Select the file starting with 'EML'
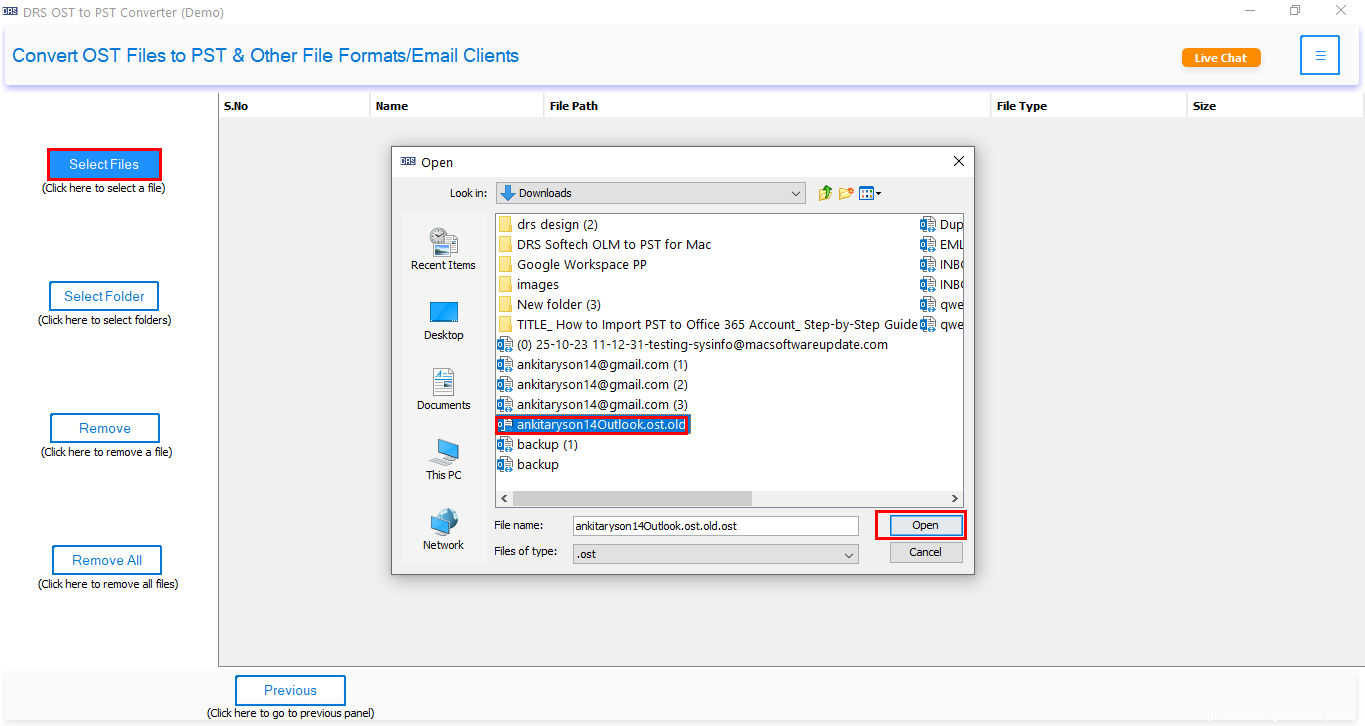The width and height of the screenshot is (1365, 726). coord(941,244)
